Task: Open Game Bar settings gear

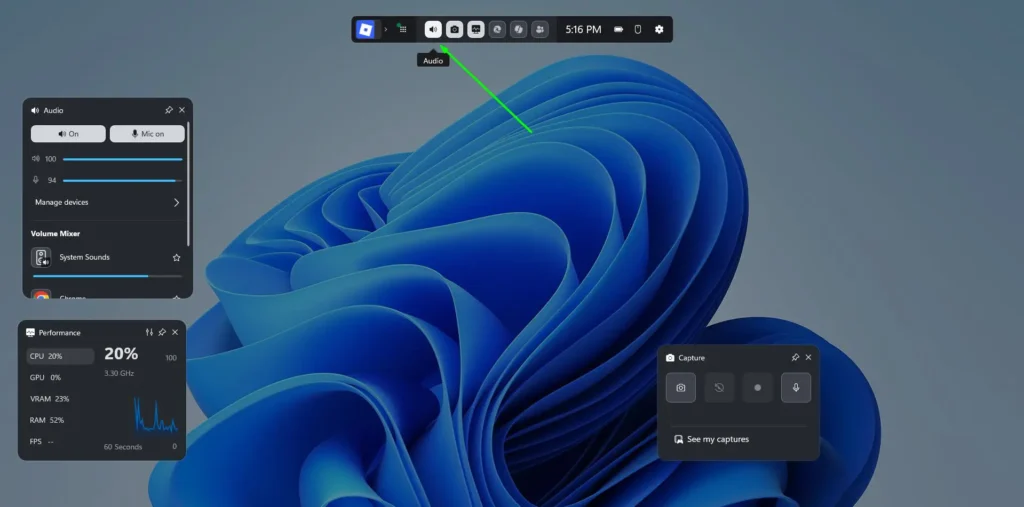Action: point(659,30)
